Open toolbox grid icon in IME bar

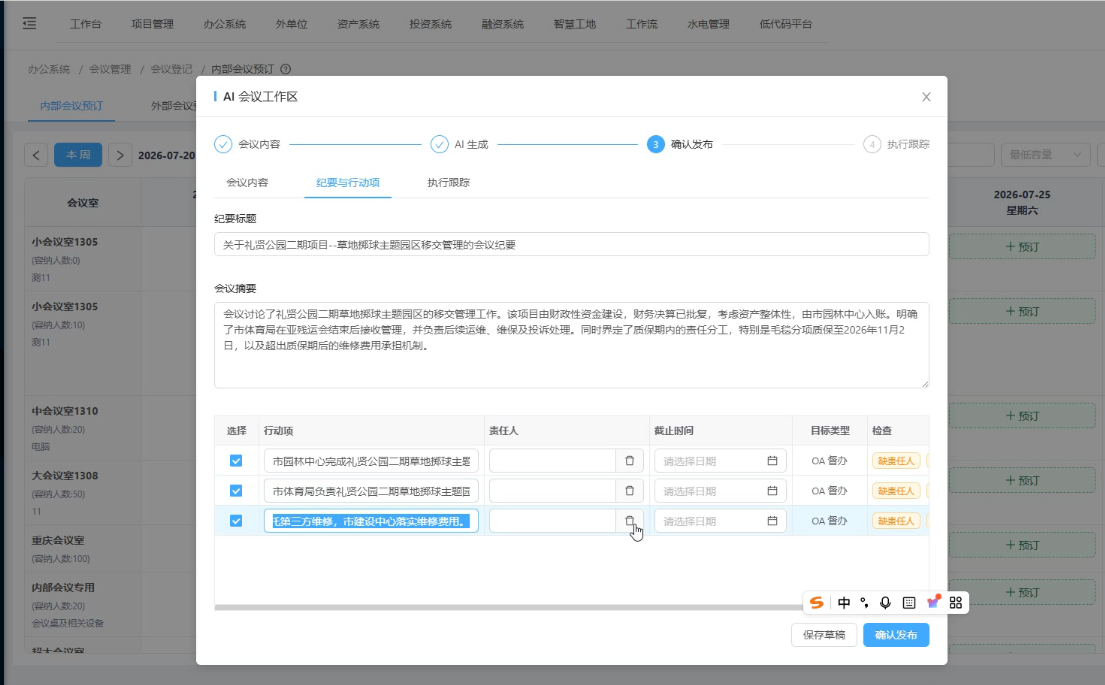tap(956, 603)
